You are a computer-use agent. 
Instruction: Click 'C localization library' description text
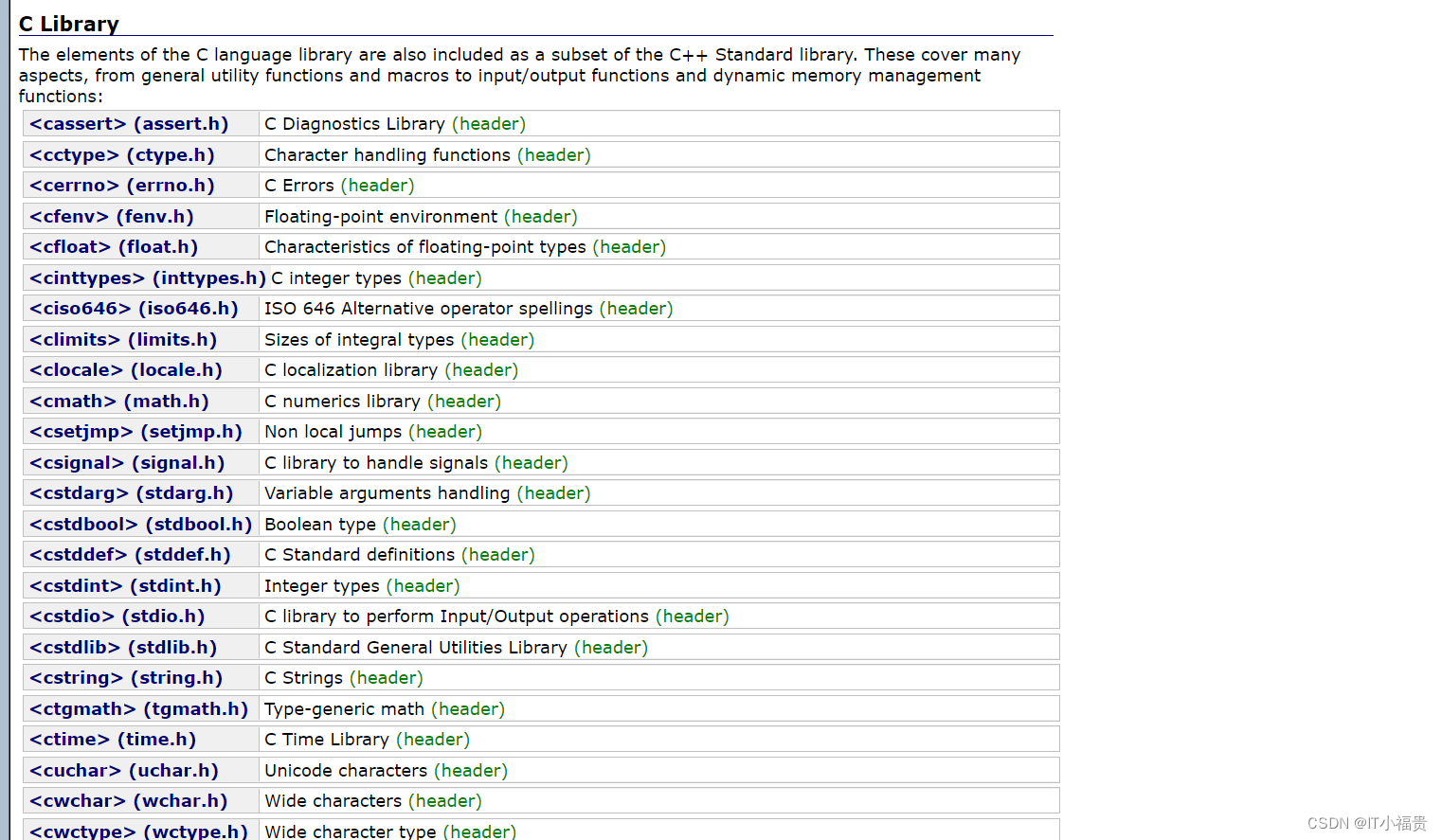pos(351,370)
